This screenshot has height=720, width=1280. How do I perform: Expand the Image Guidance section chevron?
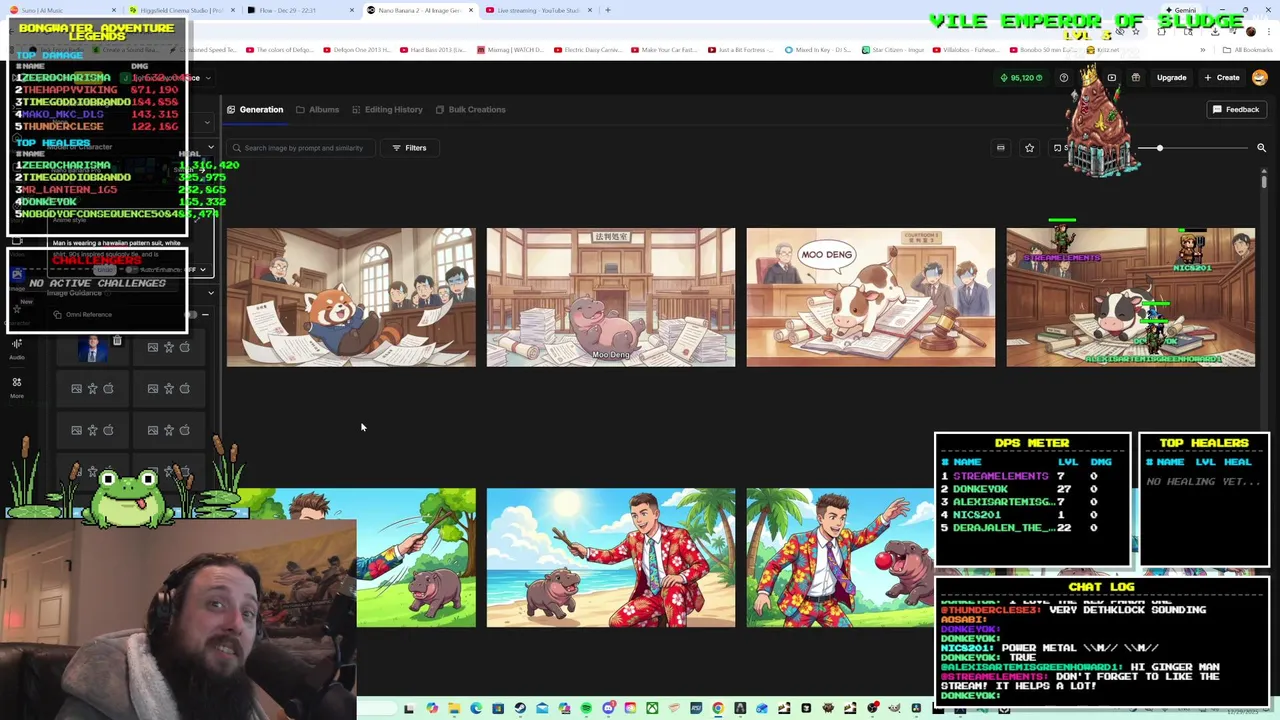tap(210, 293)
